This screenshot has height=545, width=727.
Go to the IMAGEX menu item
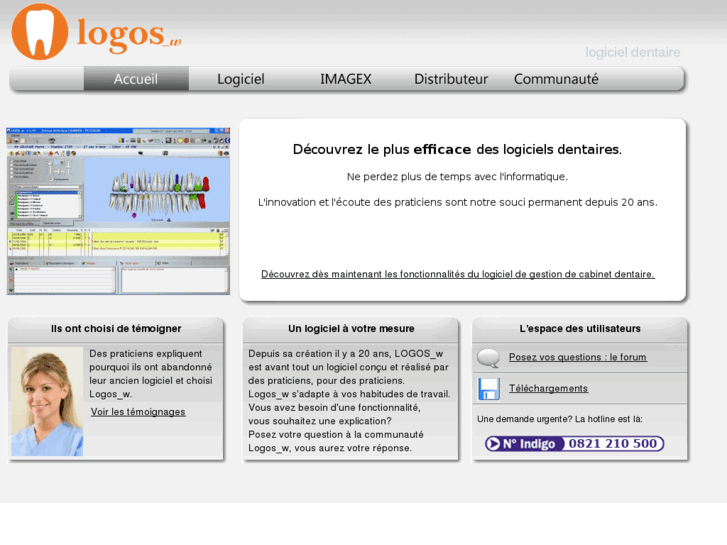[x=346, y=79]
